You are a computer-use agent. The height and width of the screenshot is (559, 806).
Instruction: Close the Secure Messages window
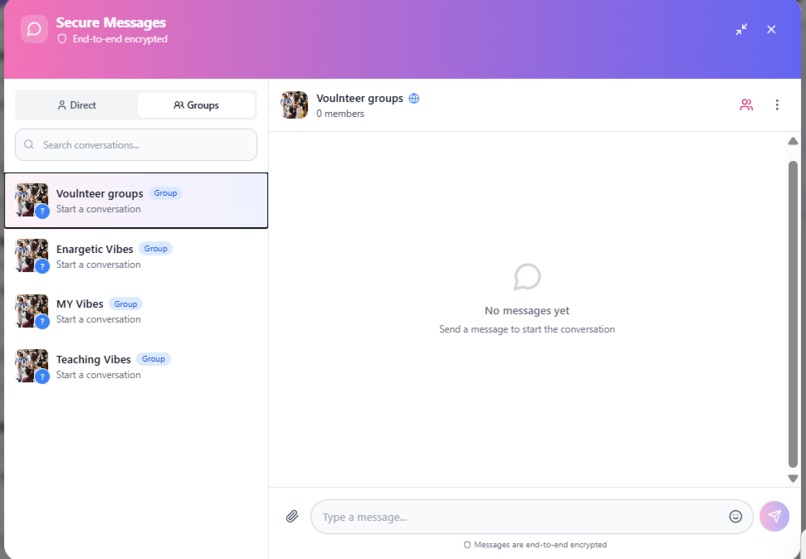pyautogui.click(x=771, y=29)
